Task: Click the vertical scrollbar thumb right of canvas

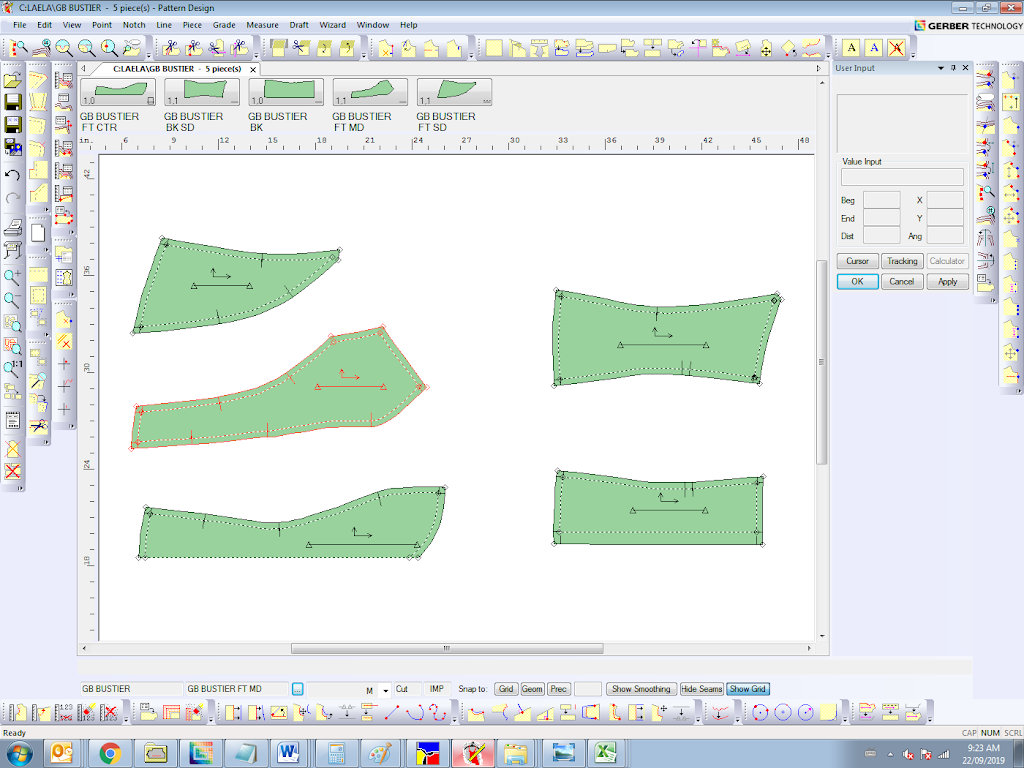Action: (822, 362)
